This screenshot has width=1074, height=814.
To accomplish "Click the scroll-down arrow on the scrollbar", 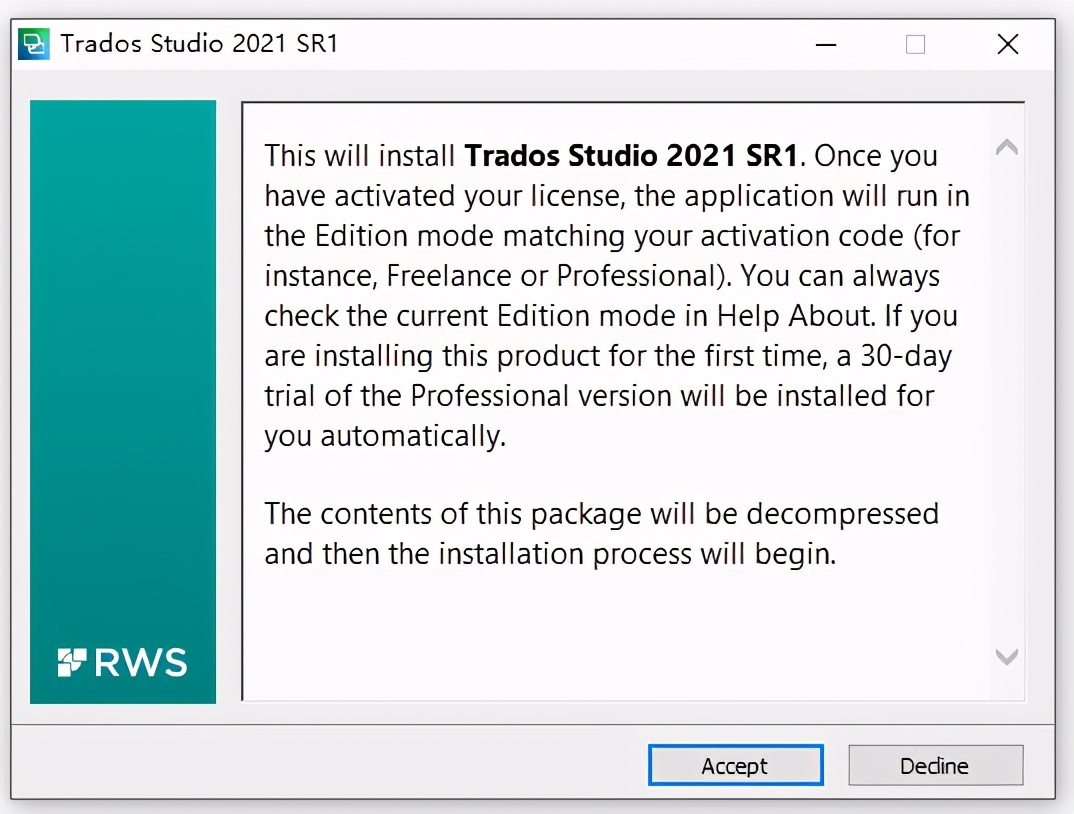I will (x=1007, y=657).
